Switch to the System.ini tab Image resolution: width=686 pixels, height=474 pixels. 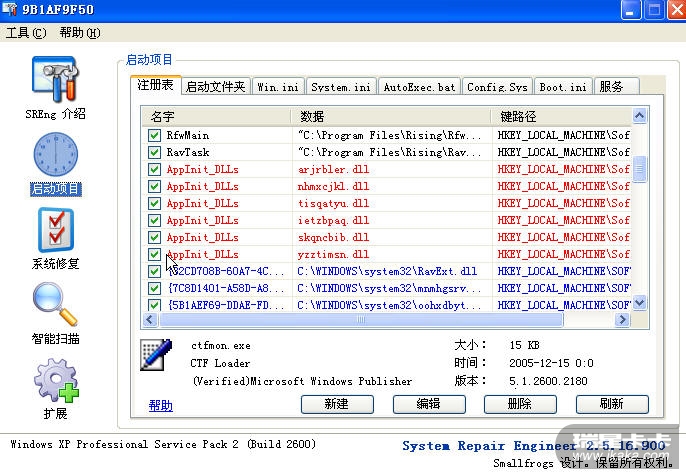coord(341,87)
